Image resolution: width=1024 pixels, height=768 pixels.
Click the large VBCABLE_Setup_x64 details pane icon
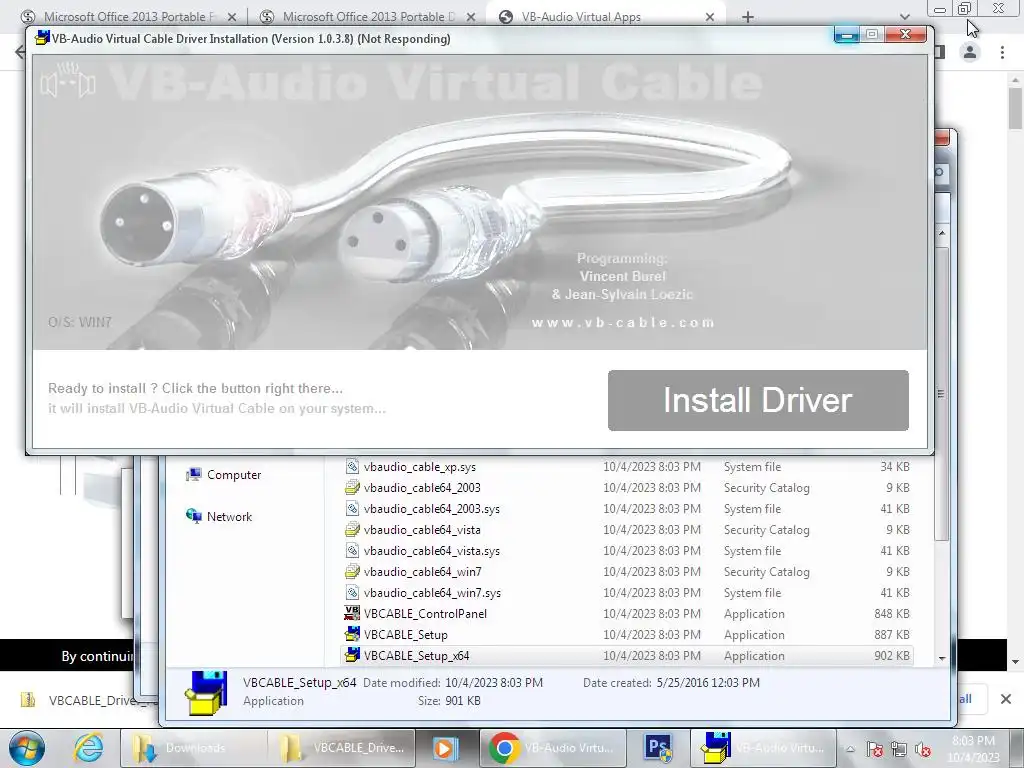tap(206, 692)
